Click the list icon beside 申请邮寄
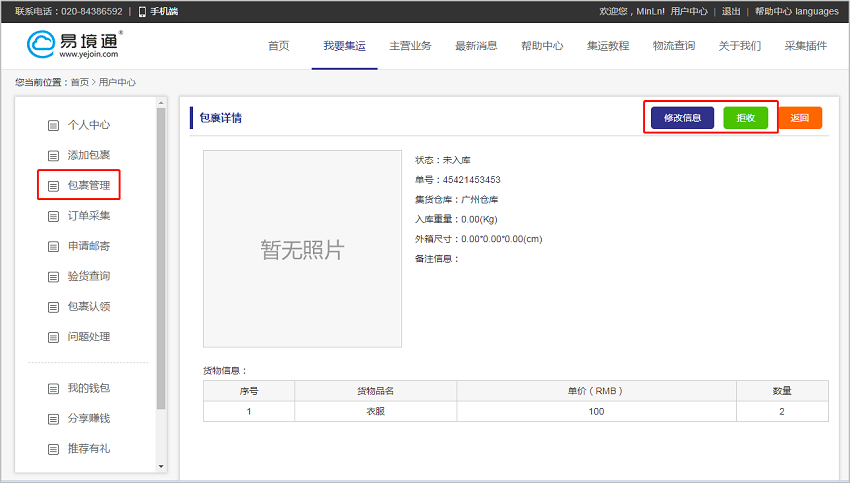The width and height of the screenshot is (850, 483). pyautogui.click(x=54, y=246)
